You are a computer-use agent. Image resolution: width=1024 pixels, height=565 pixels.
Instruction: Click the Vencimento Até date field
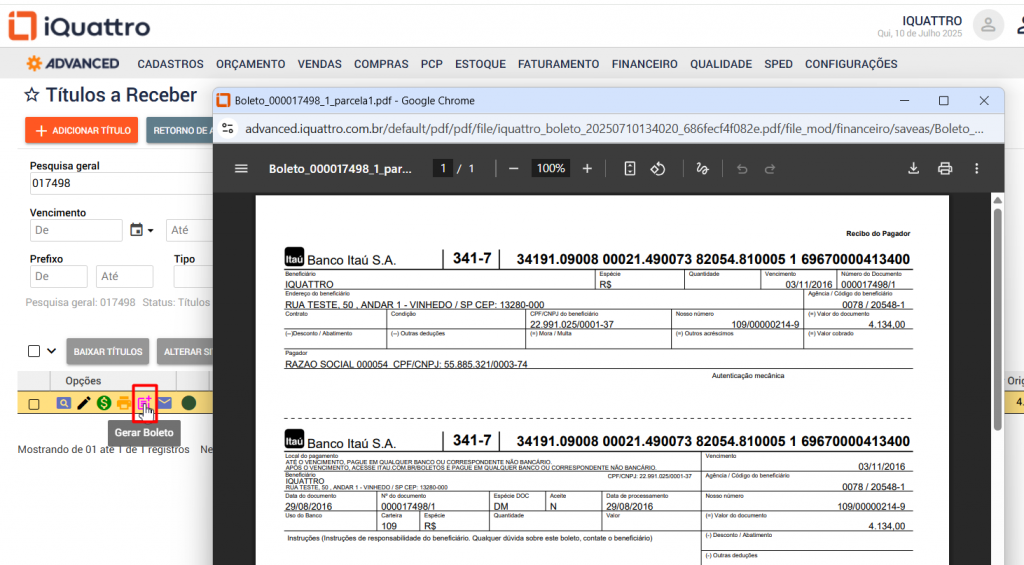189,230
